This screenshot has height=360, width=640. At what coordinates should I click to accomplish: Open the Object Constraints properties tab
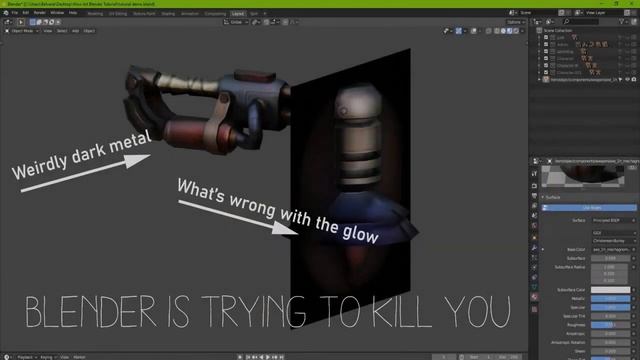534,277
